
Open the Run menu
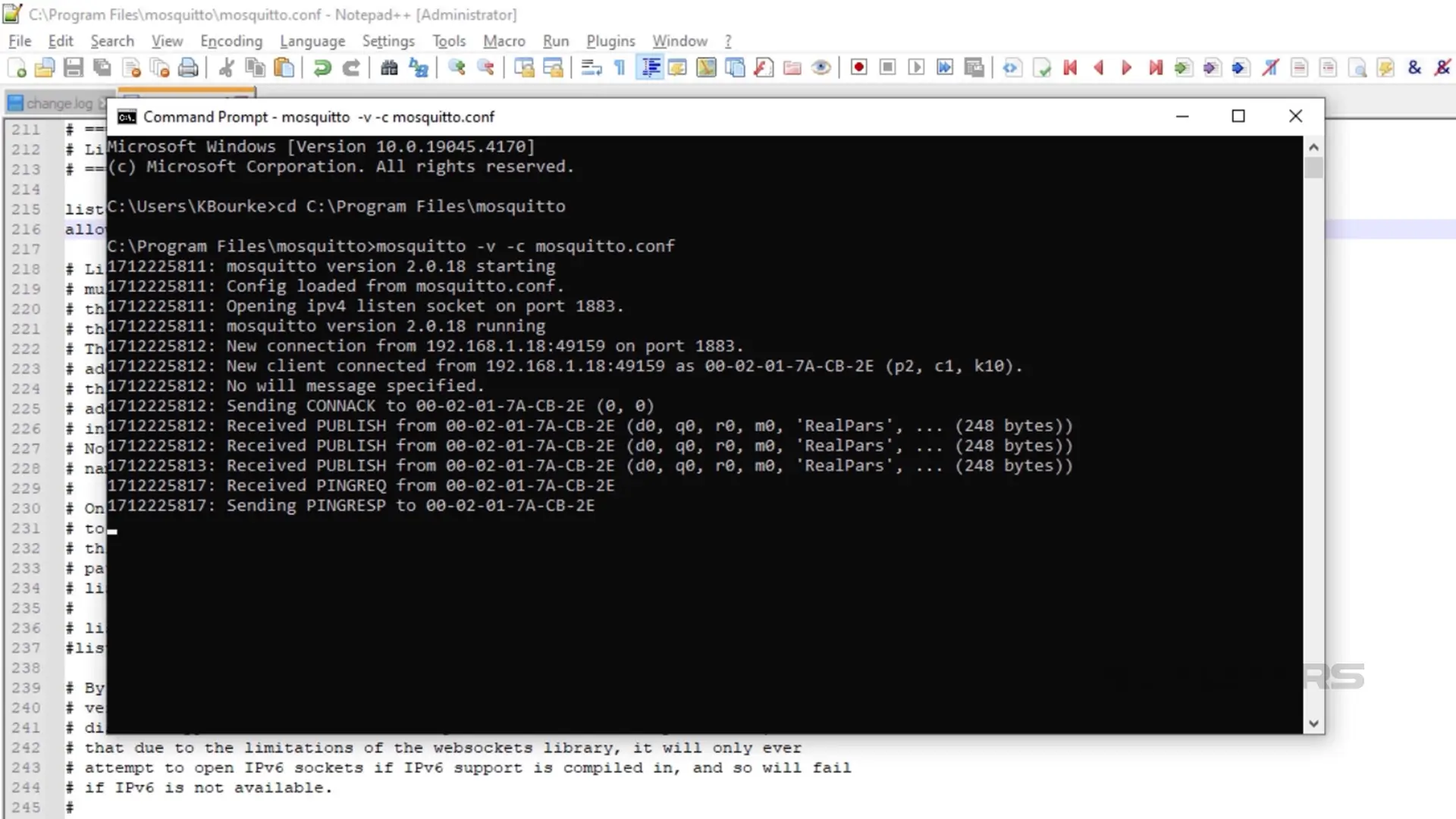pos(556,41)
